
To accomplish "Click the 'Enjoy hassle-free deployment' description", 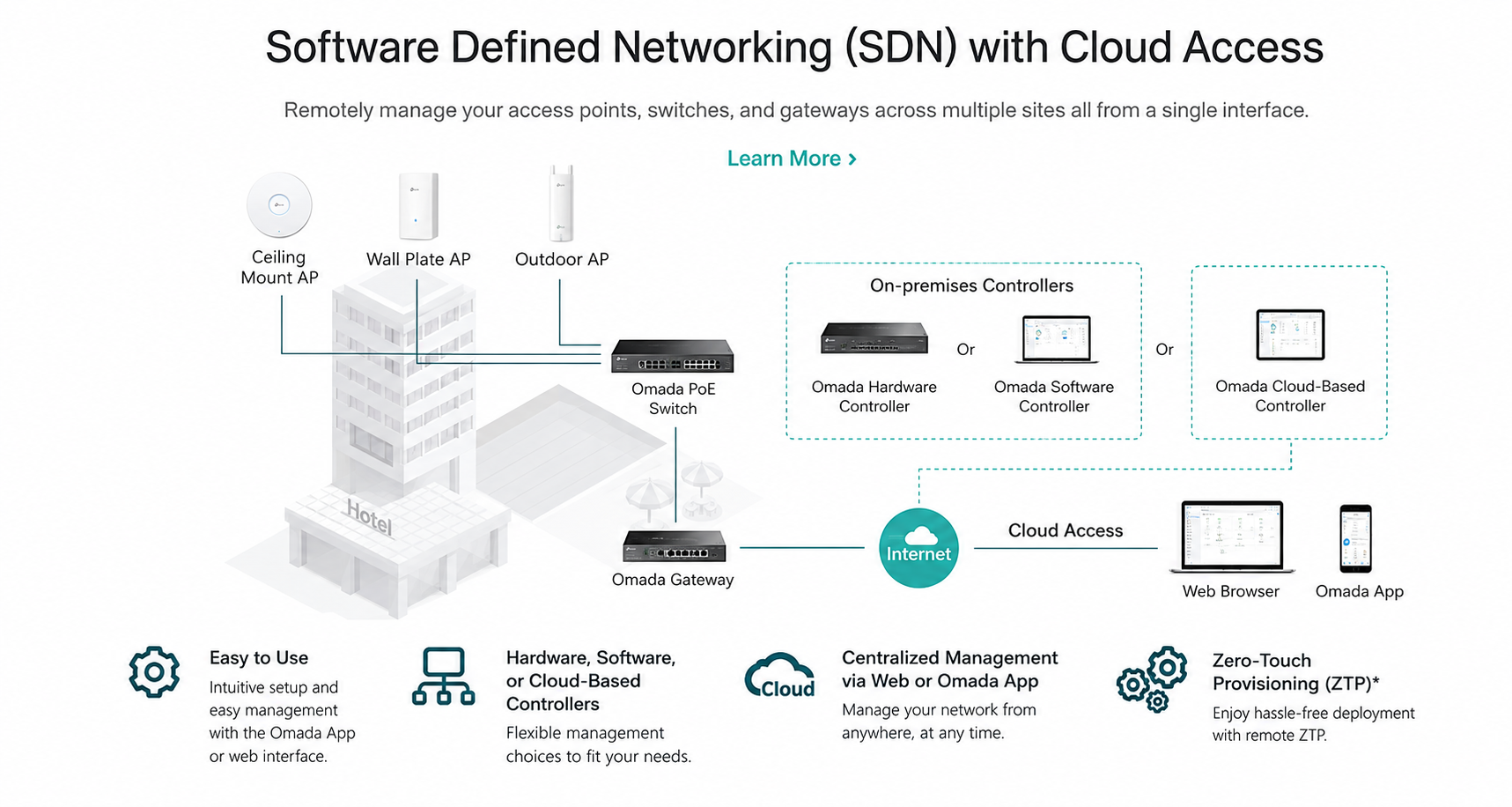I will click(1314, 724).
